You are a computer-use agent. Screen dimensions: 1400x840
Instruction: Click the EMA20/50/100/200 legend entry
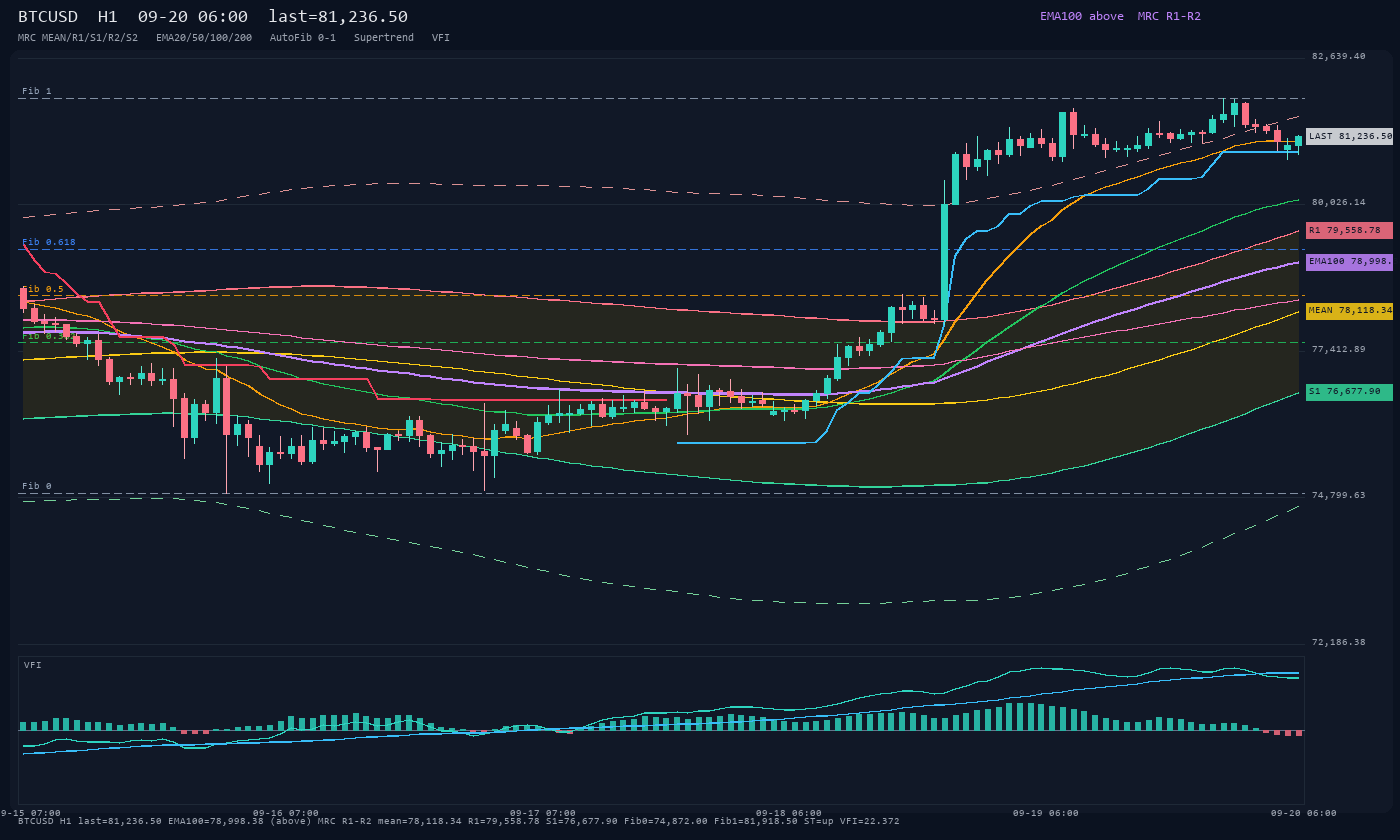204,37
